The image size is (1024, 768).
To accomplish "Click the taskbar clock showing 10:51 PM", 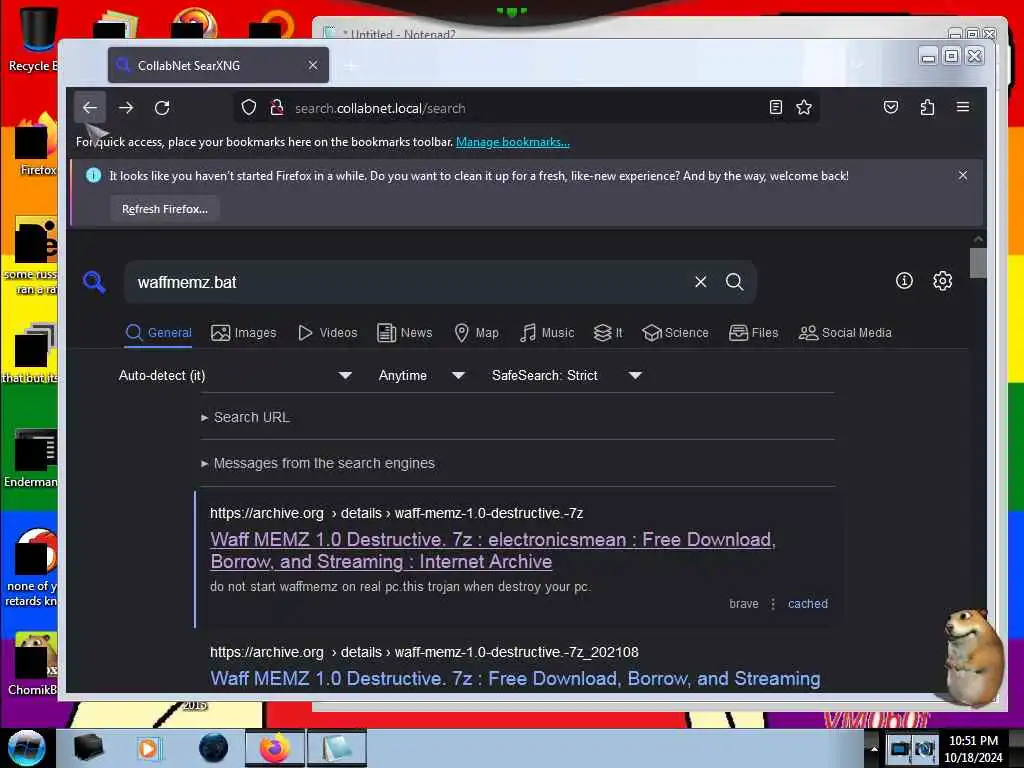I will coord(973,748).
